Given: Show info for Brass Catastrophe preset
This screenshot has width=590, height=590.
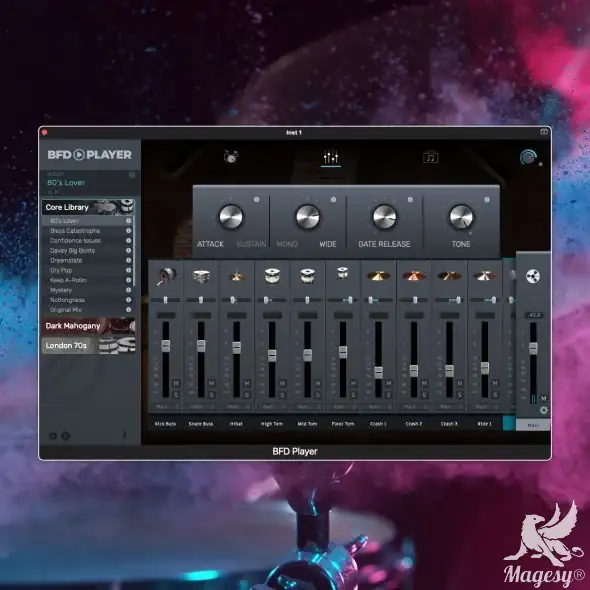Looking at the screenshot, I should point(128,231).
